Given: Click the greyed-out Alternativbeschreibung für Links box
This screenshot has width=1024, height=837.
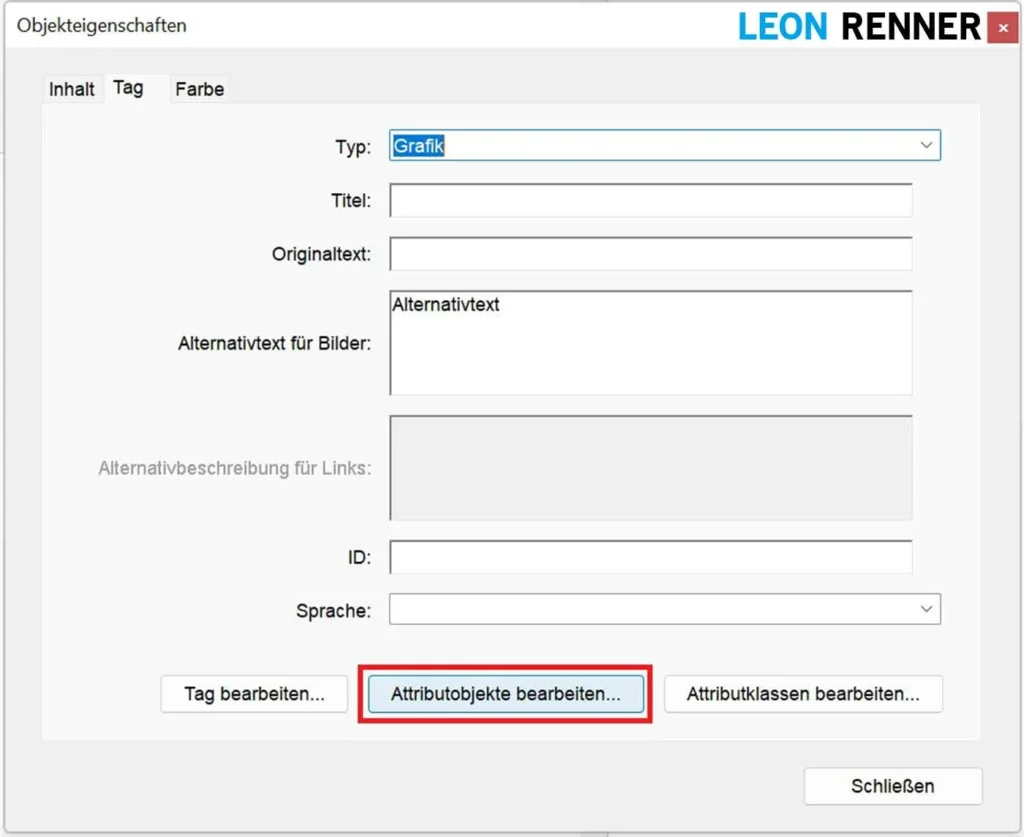Looking at the screenshot, I should pyautogui.click(x=650, y=468).
